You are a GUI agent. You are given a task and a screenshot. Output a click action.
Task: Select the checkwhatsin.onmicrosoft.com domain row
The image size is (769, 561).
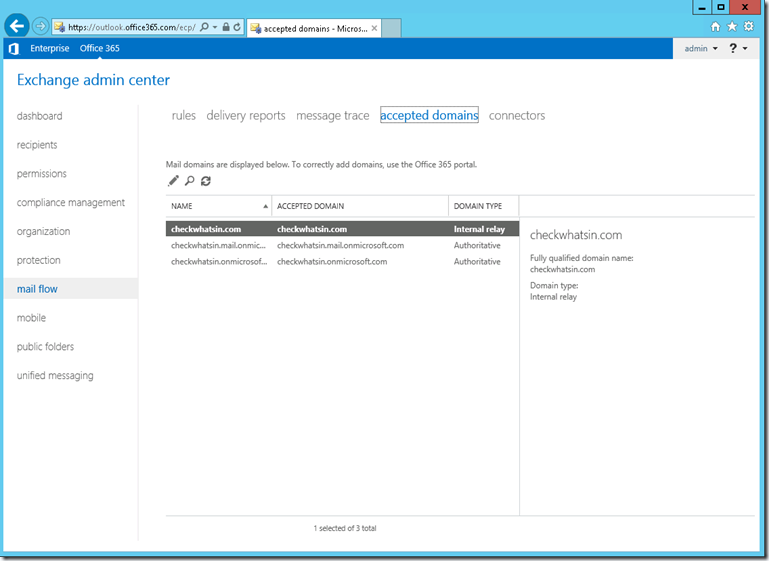point(342,261)
